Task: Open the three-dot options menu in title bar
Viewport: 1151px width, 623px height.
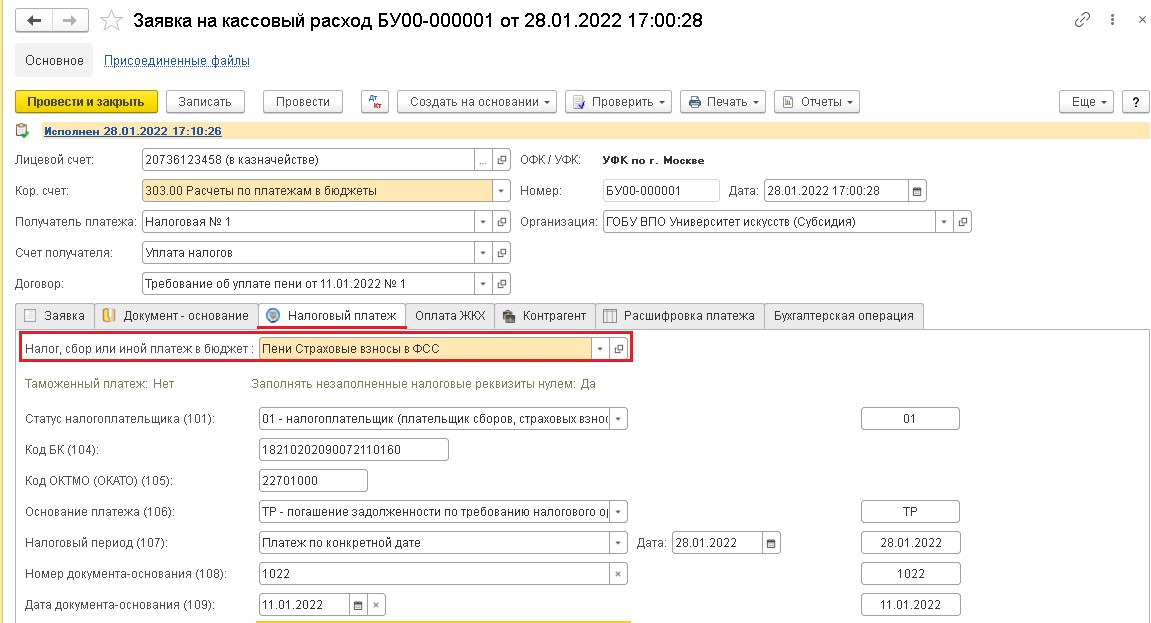Action: click(x=1113, y=20)
